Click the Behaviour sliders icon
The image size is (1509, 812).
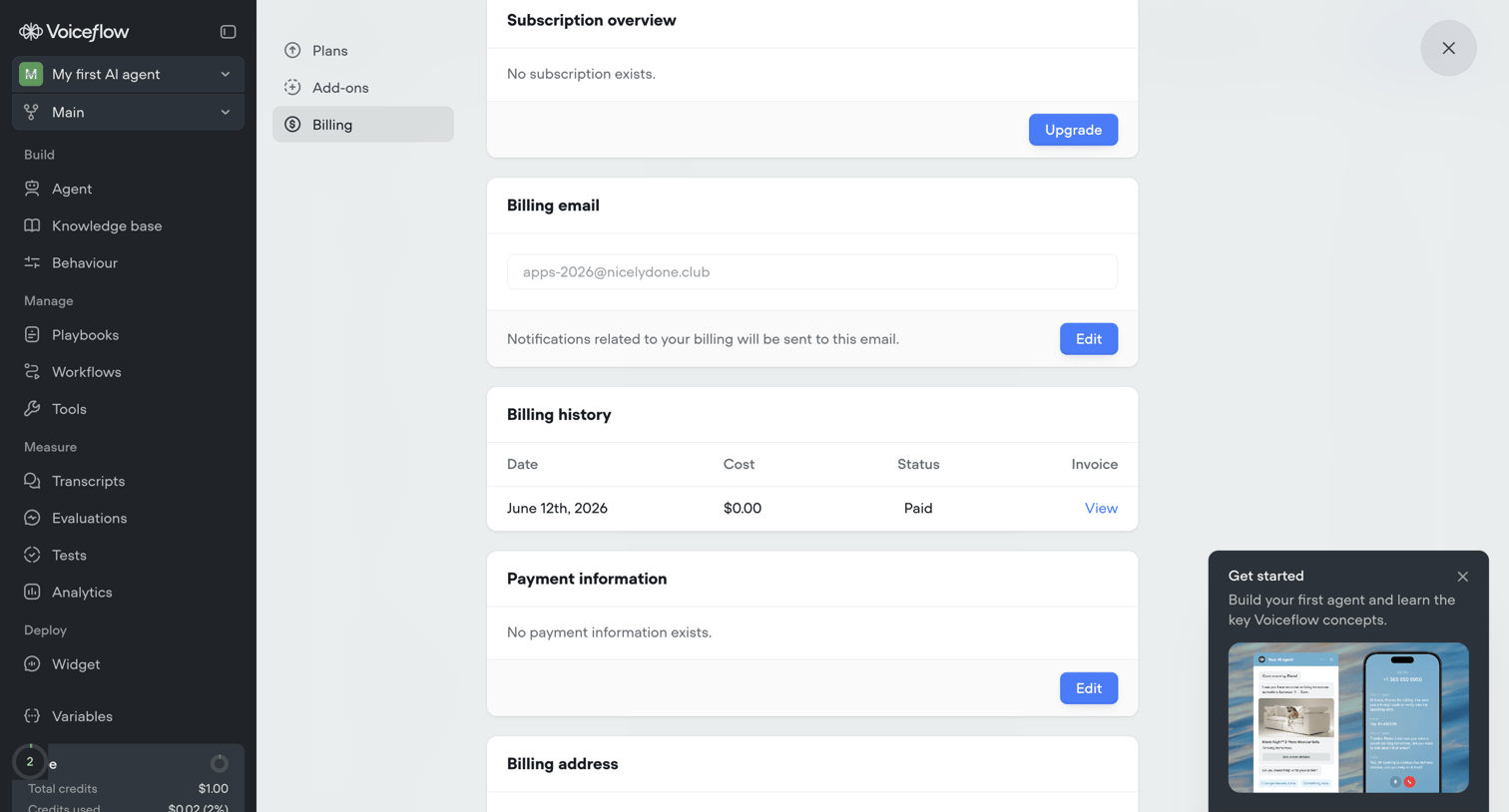[x=32, y=262]
